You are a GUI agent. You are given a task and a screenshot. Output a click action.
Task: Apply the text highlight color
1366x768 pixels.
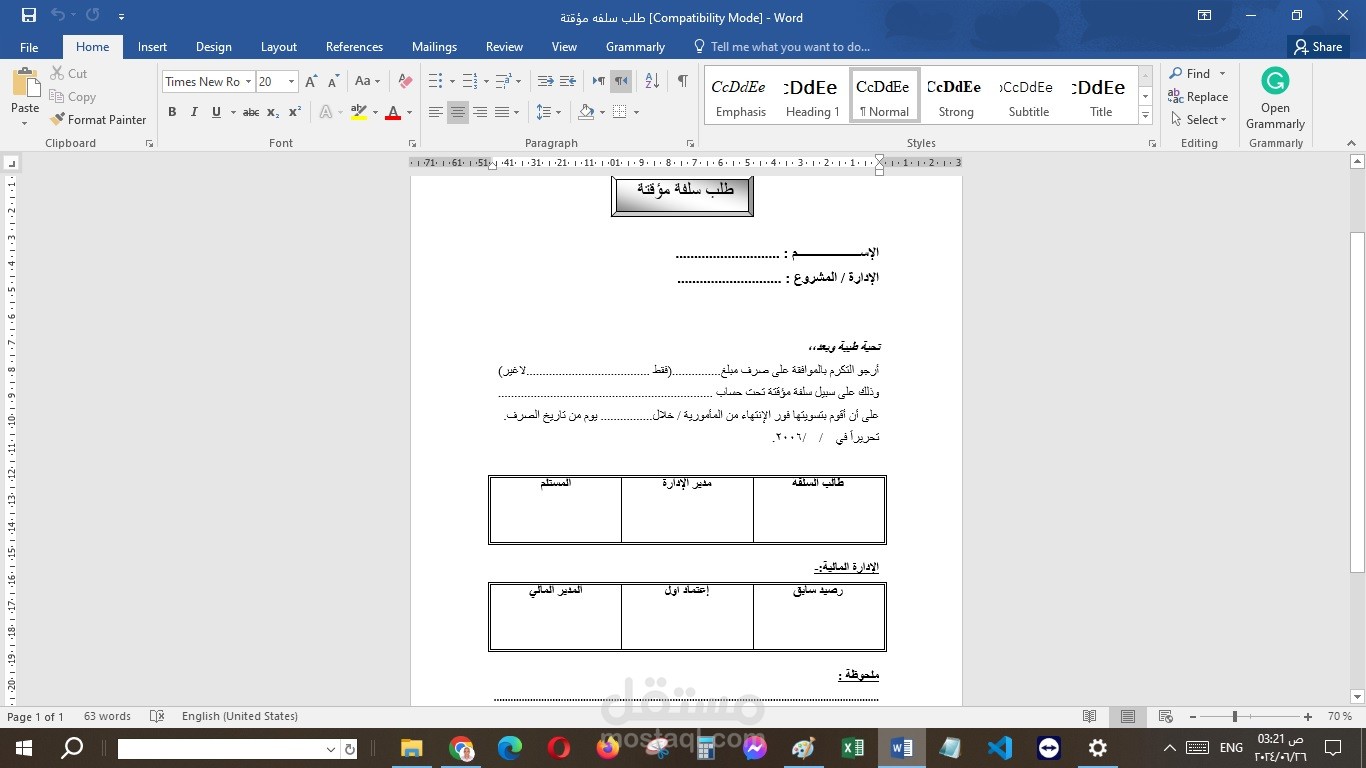pos(359,112)
